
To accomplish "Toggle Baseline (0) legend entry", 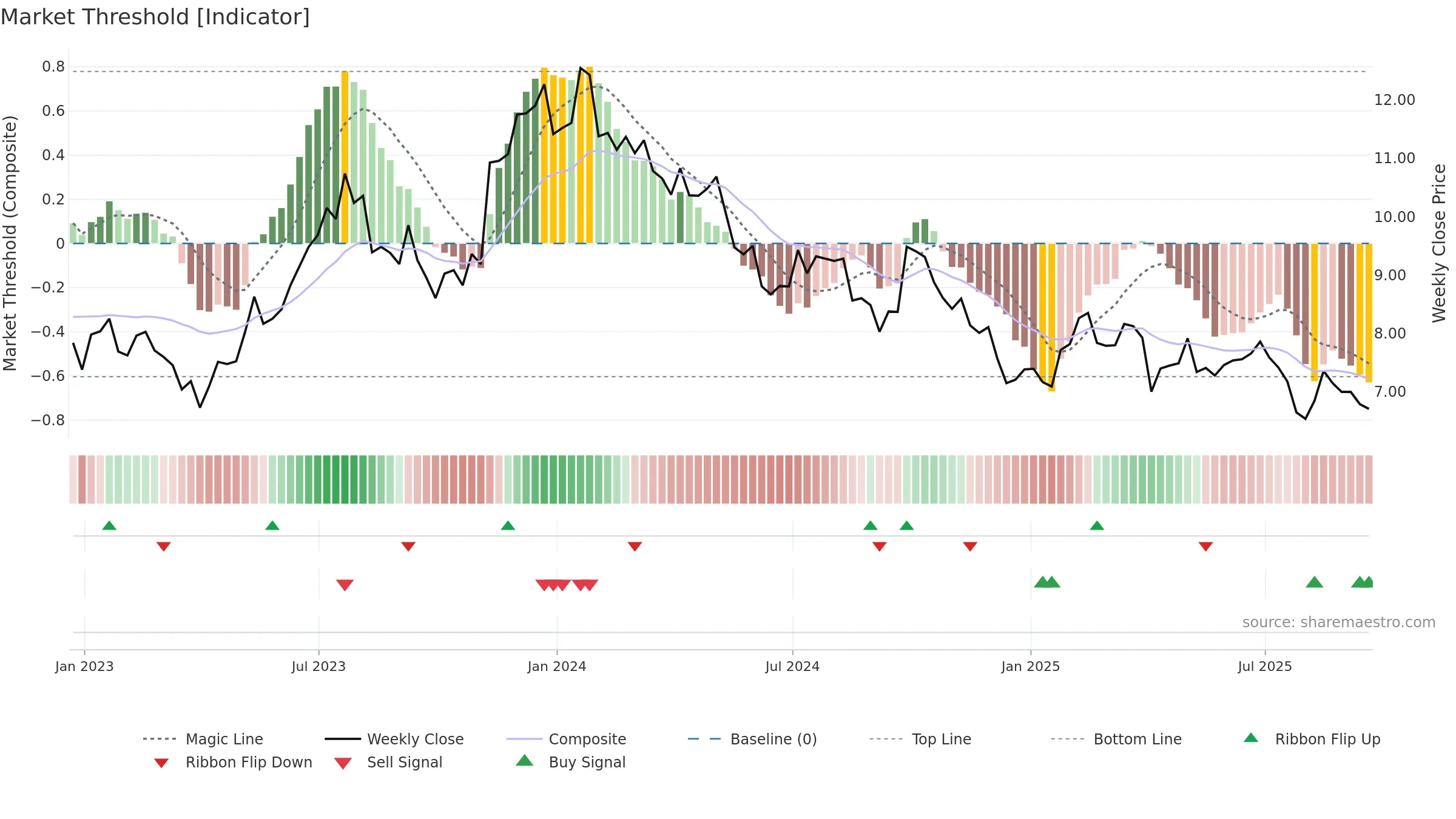I will (752, 739).
